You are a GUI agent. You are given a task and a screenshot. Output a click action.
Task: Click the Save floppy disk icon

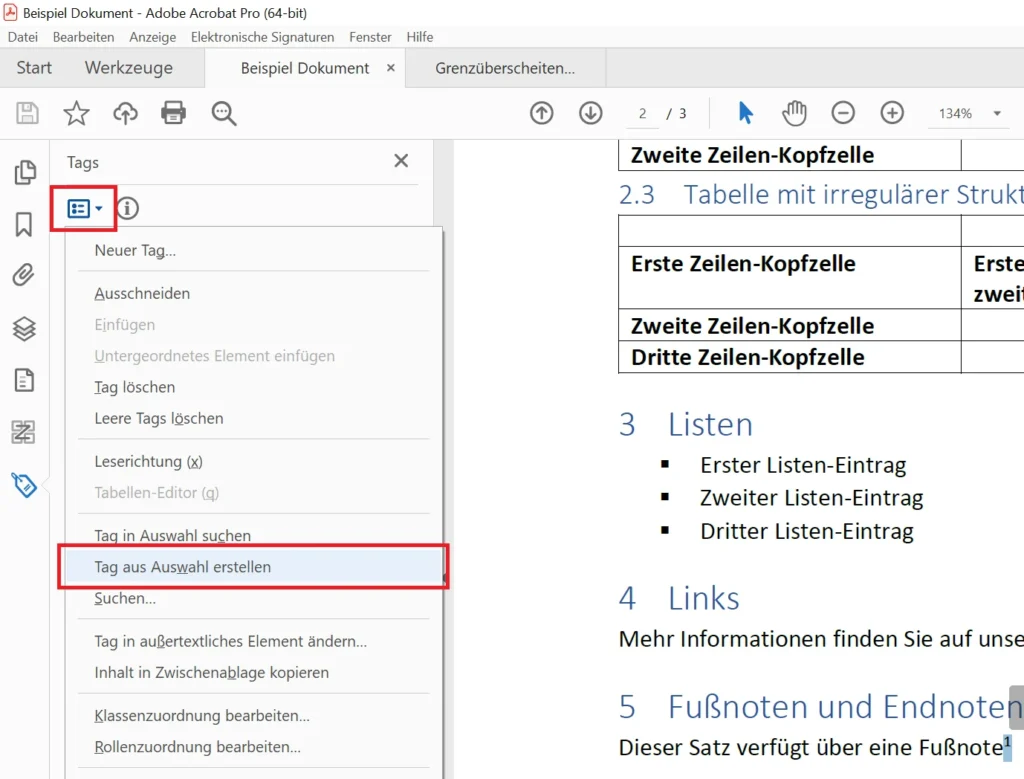28,113
